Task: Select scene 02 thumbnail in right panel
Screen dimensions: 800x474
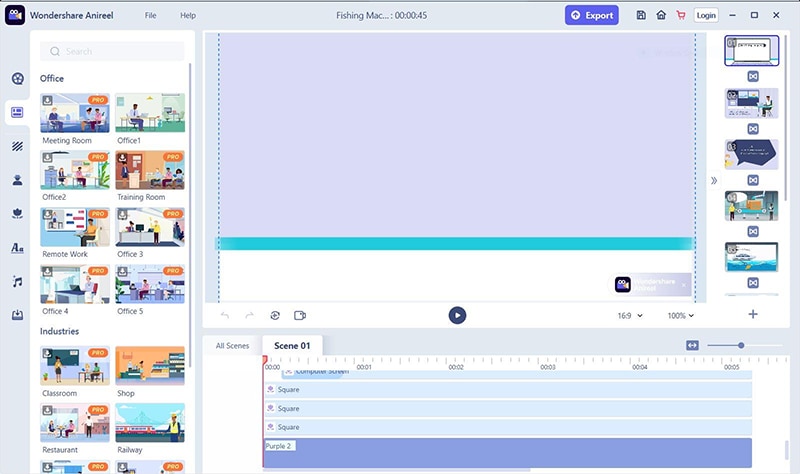Action: pyautogui.click(x=752, y=103)
